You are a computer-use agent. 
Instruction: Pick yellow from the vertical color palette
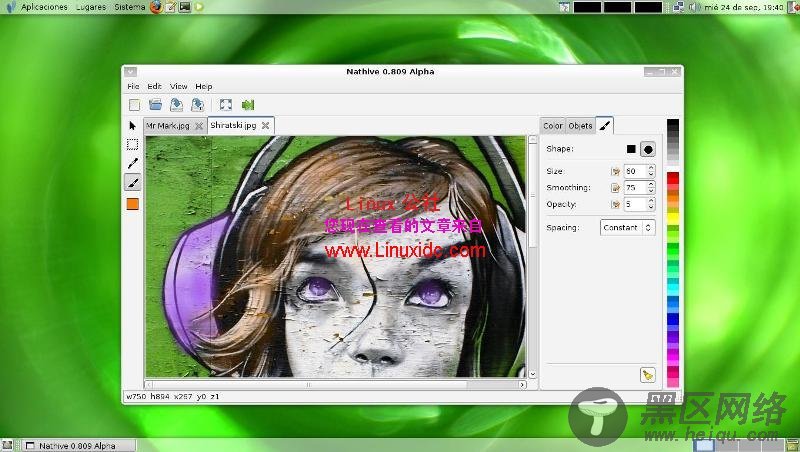673,218
